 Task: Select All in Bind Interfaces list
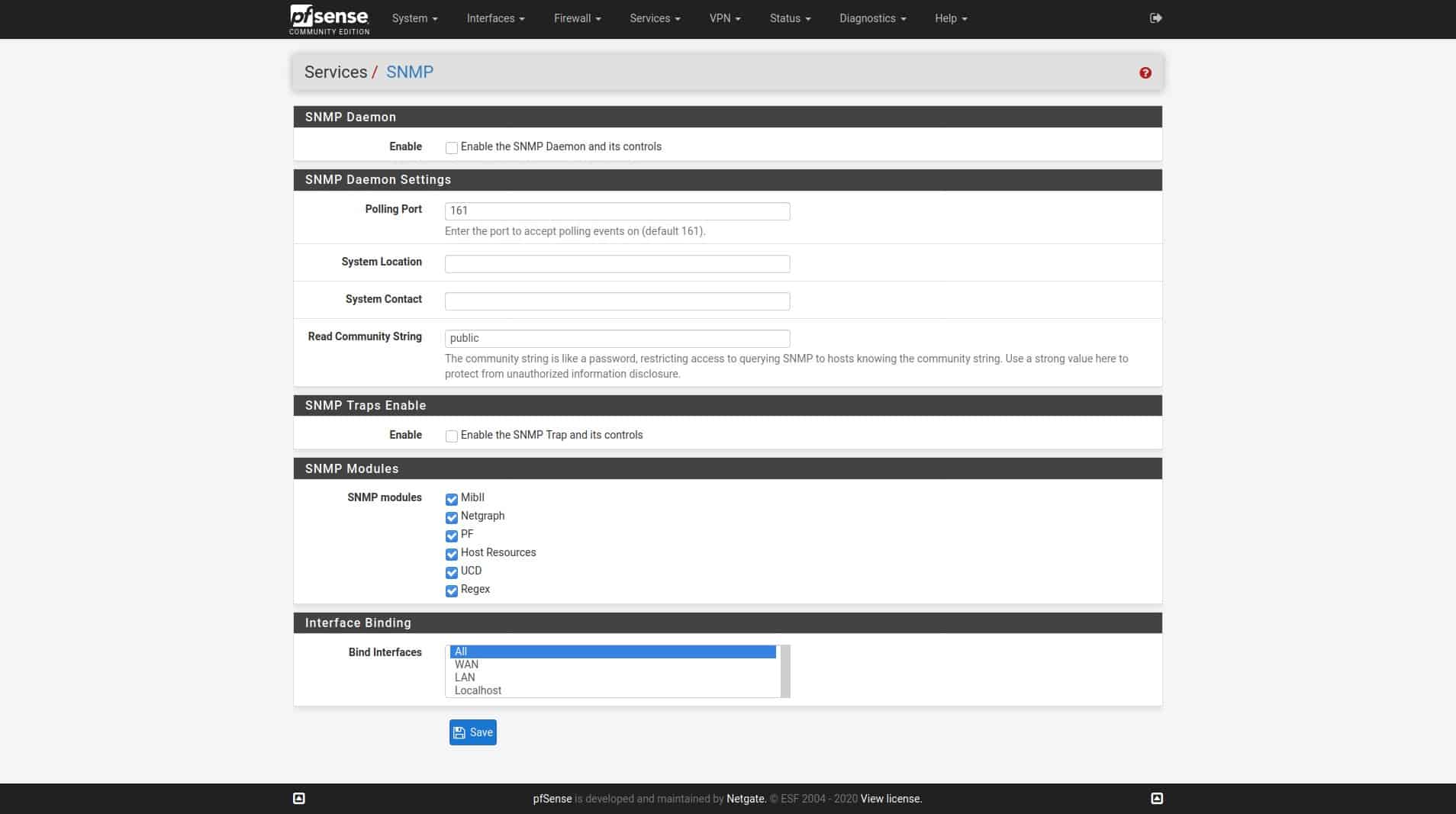pos(613,652)
